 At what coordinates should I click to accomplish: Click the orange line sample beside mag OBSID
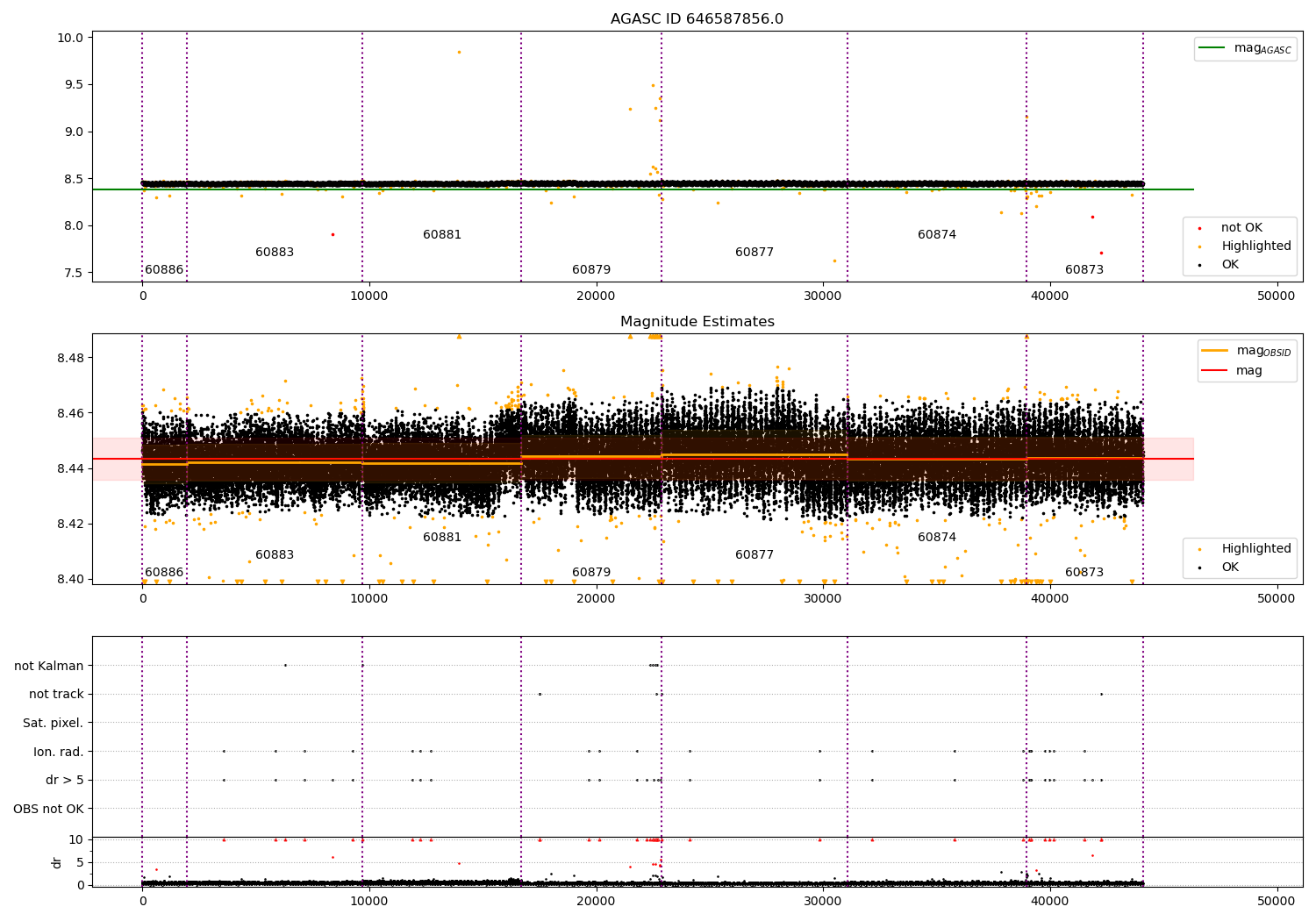pyautogui.click(x=1215, y=351)
